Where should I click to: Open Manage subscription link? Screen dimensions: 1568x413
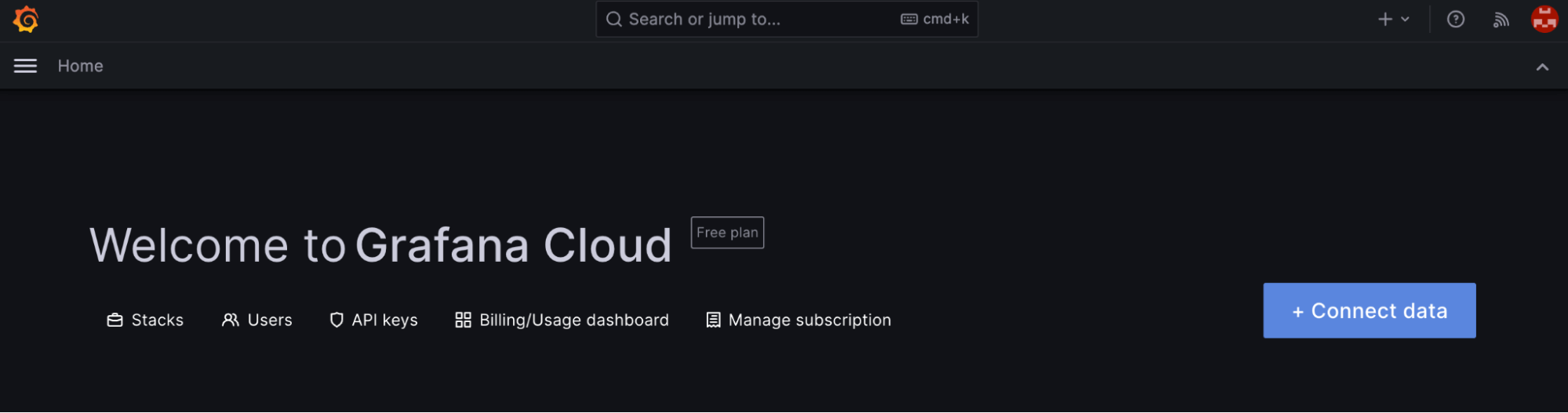click(799, 320)
